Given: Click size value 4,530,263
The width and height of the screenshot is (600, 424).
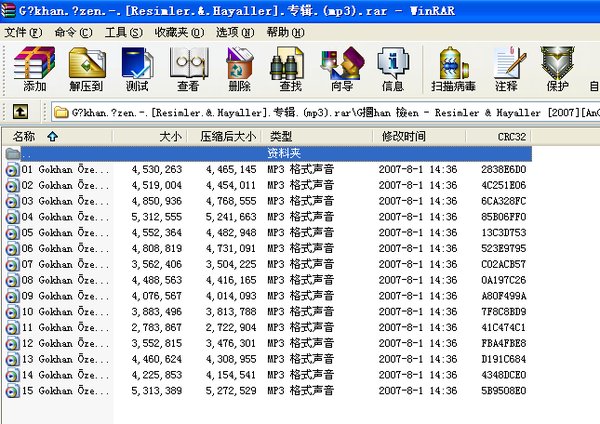Looking at the screenshot, I should point(157,170).
